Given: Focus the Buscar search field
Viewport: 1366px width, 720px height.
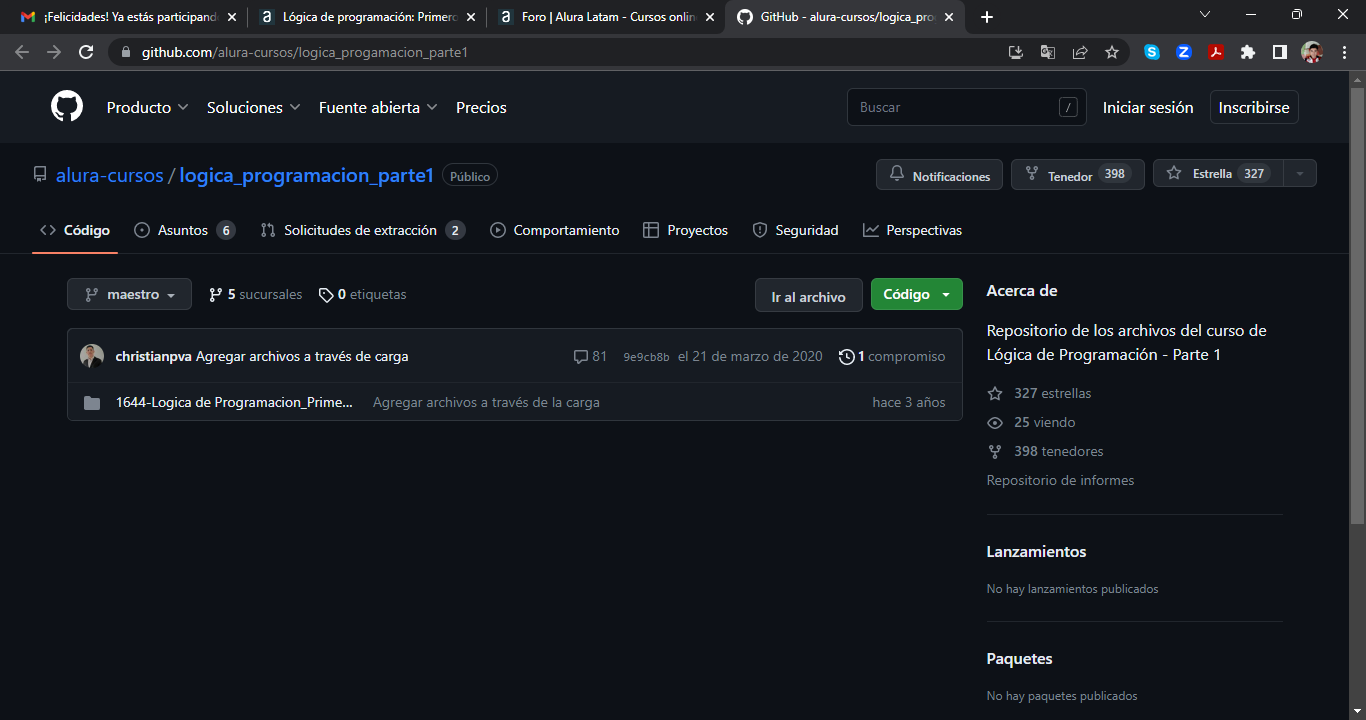Looking at the screenshot, I should (967, 107).
